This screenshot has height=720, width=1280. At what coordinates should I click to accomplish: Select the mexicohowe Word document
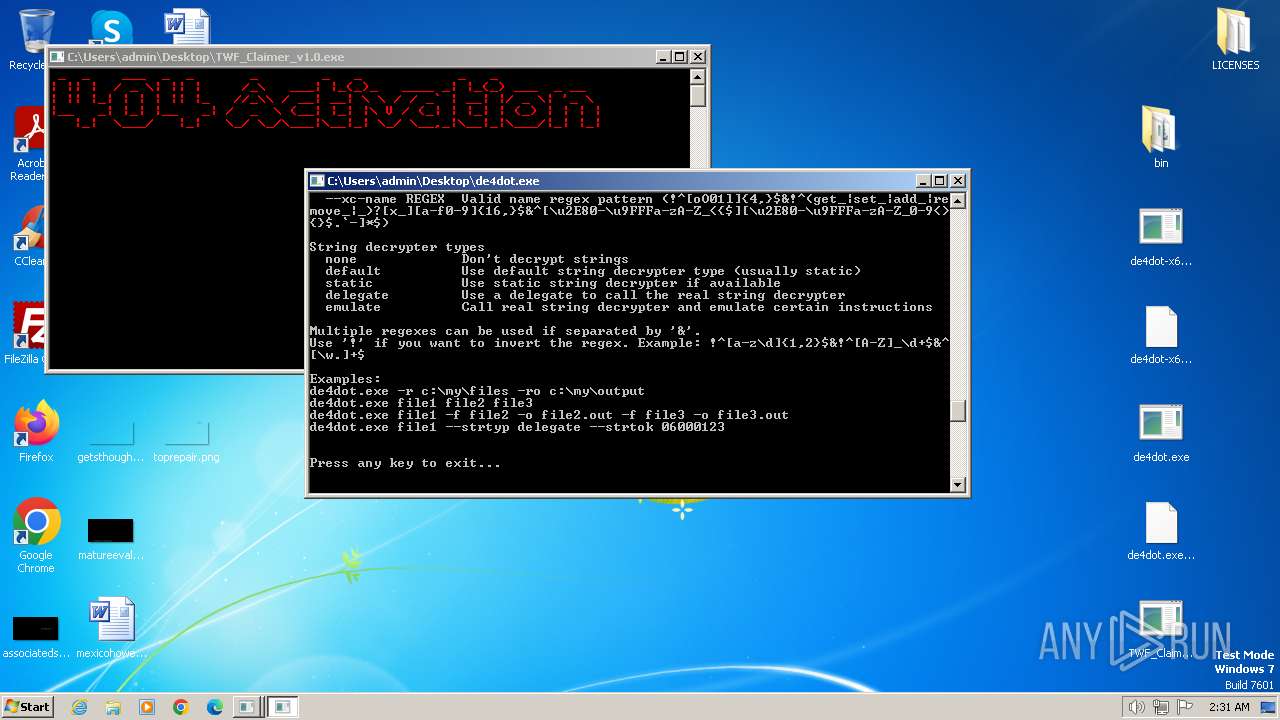111,627
